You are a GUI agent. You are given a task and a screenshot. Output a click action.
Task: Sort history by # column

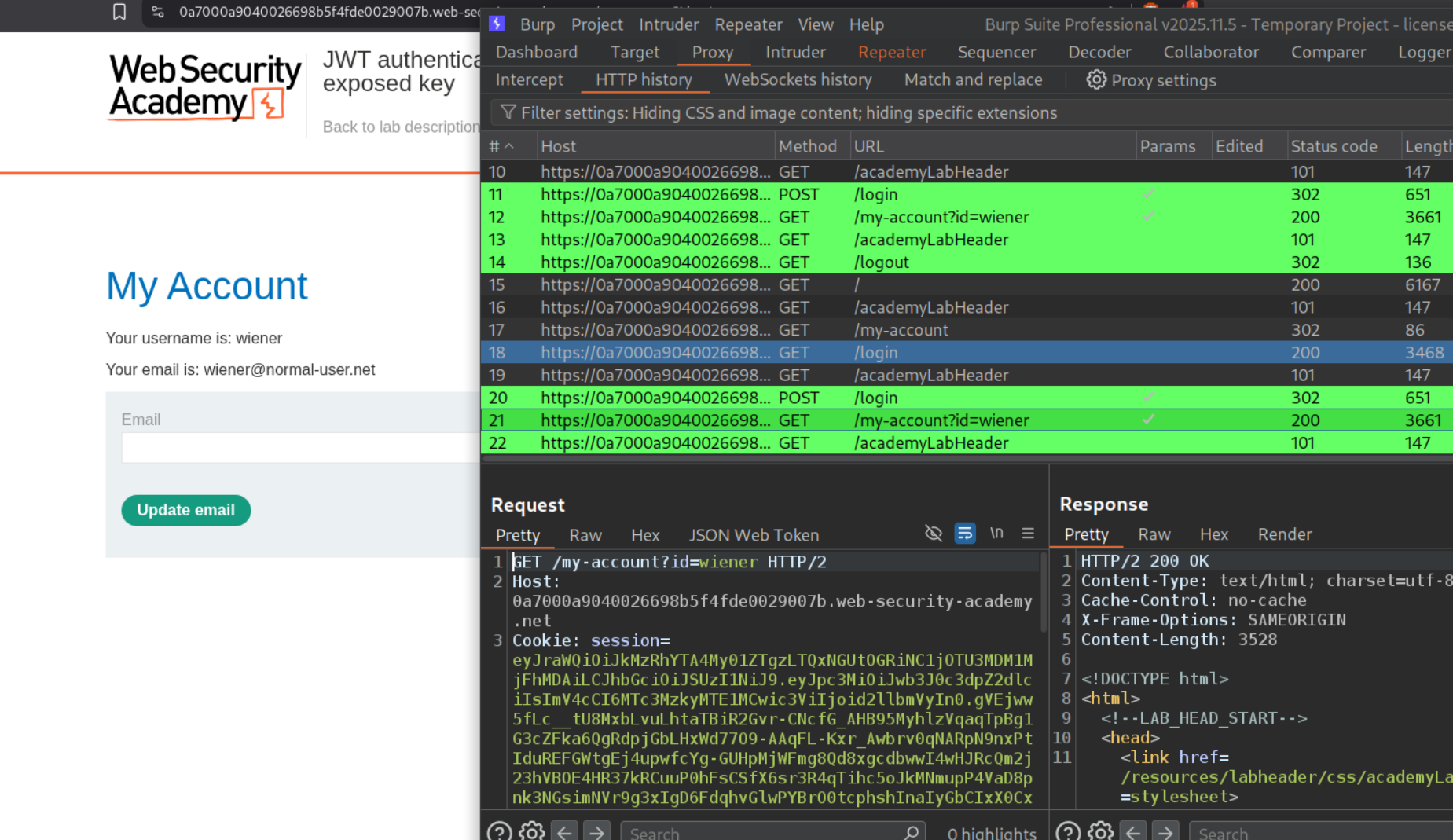pyautogui.click(x=501, y=146)
